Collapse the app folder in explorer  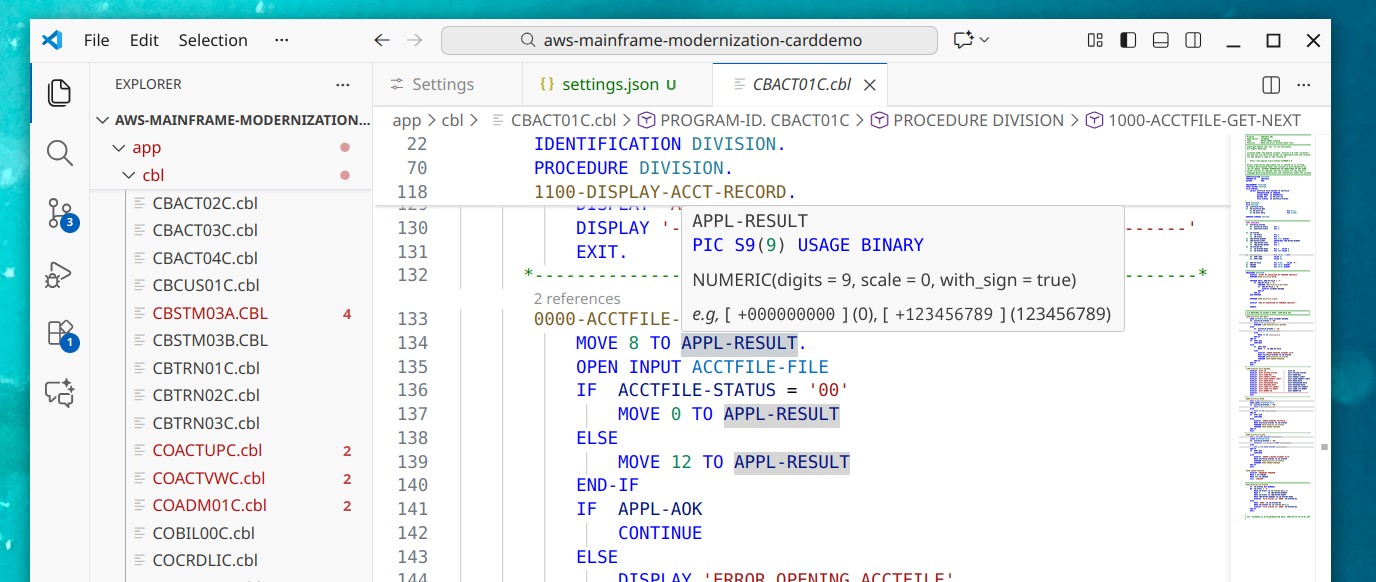click(146, 147)
